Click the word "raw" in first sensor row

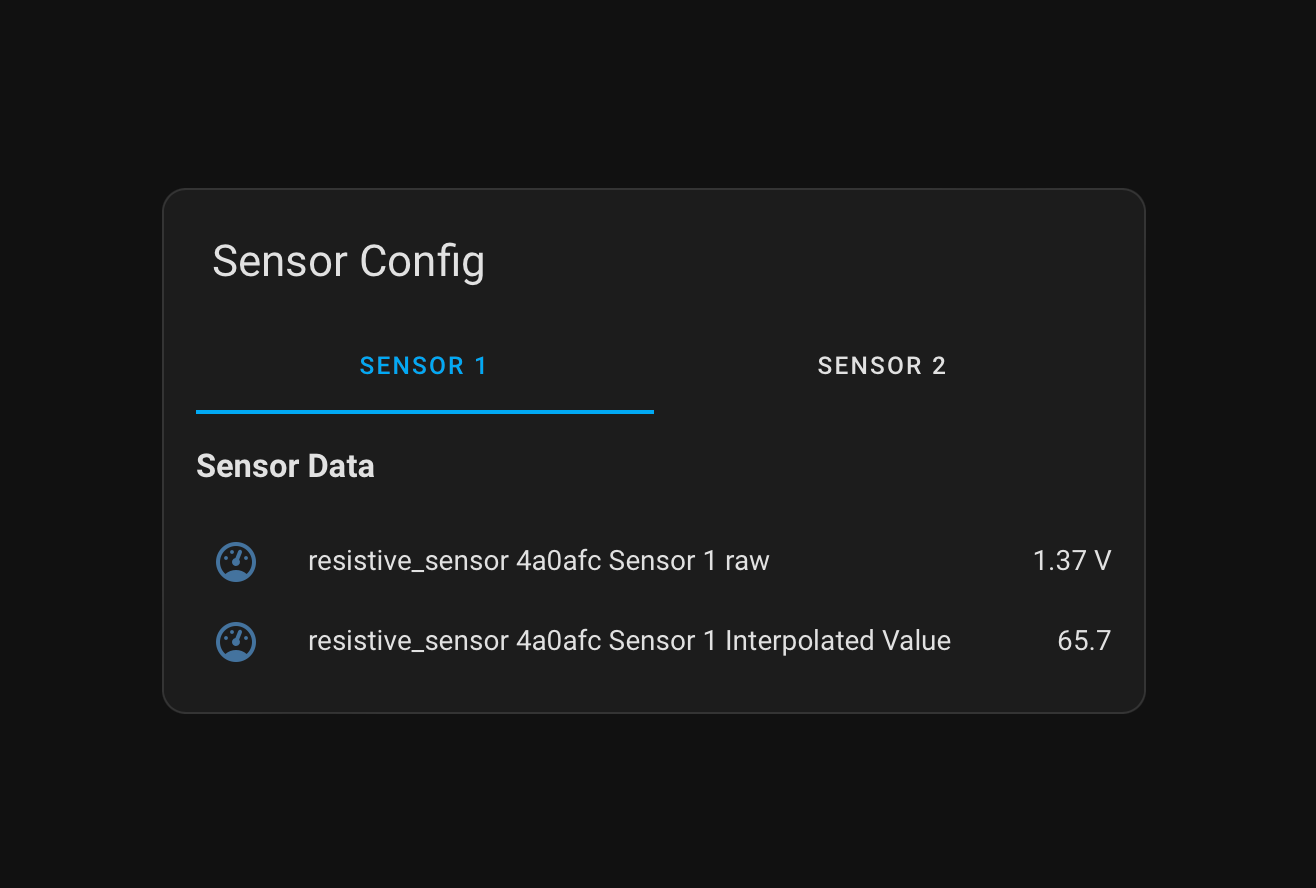[x=747, y=561]
